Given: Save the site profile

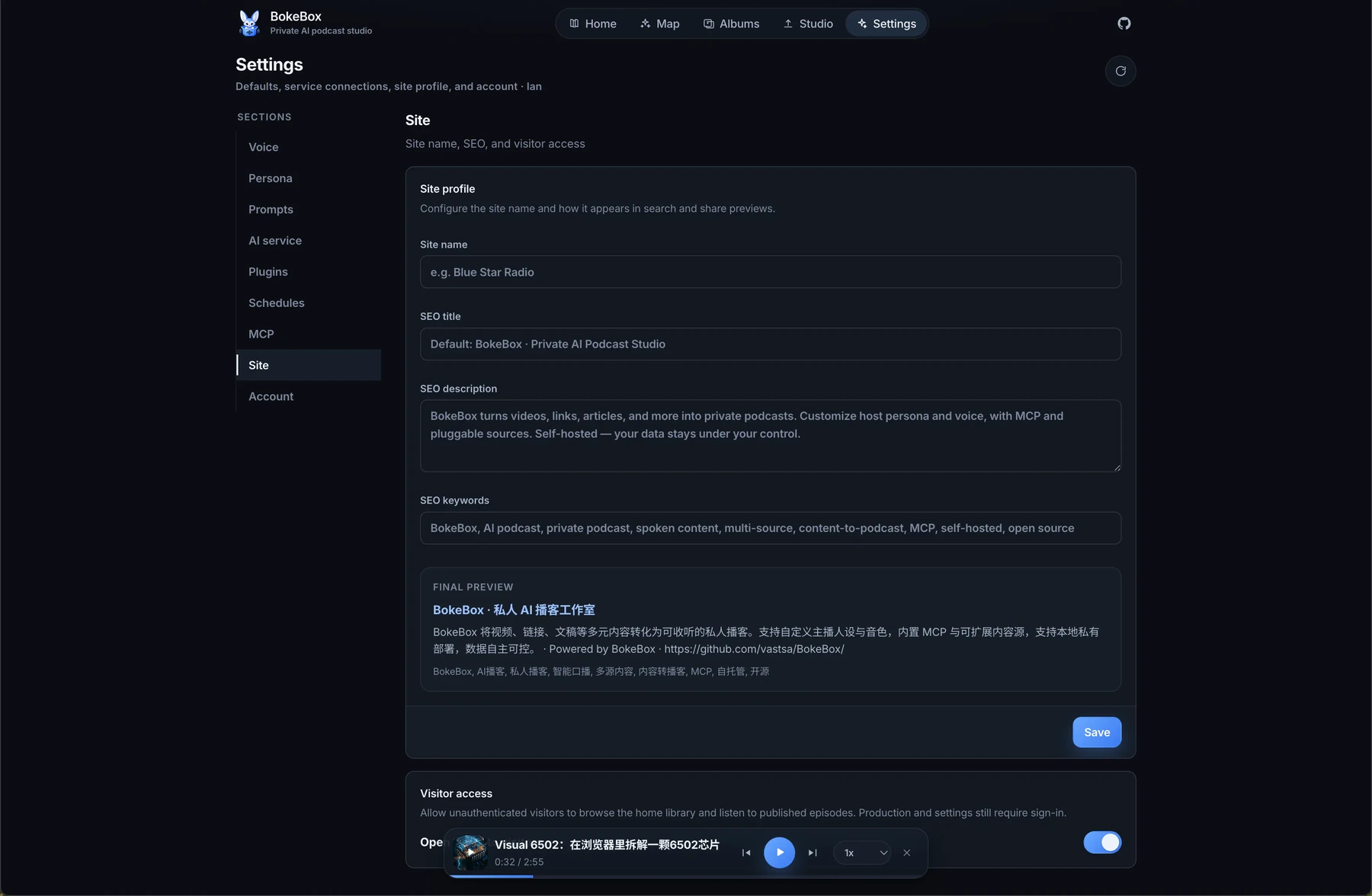Looking at the screenshot, I should coord(1097,732).
